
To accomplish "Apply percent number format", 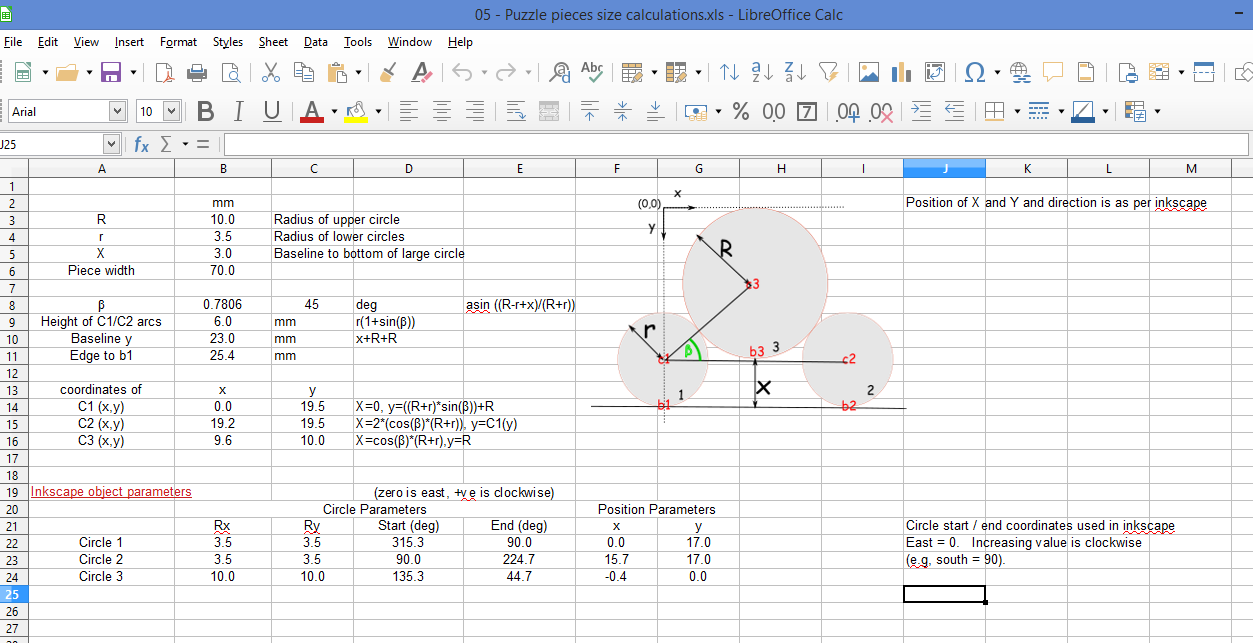I will (741, 111).
